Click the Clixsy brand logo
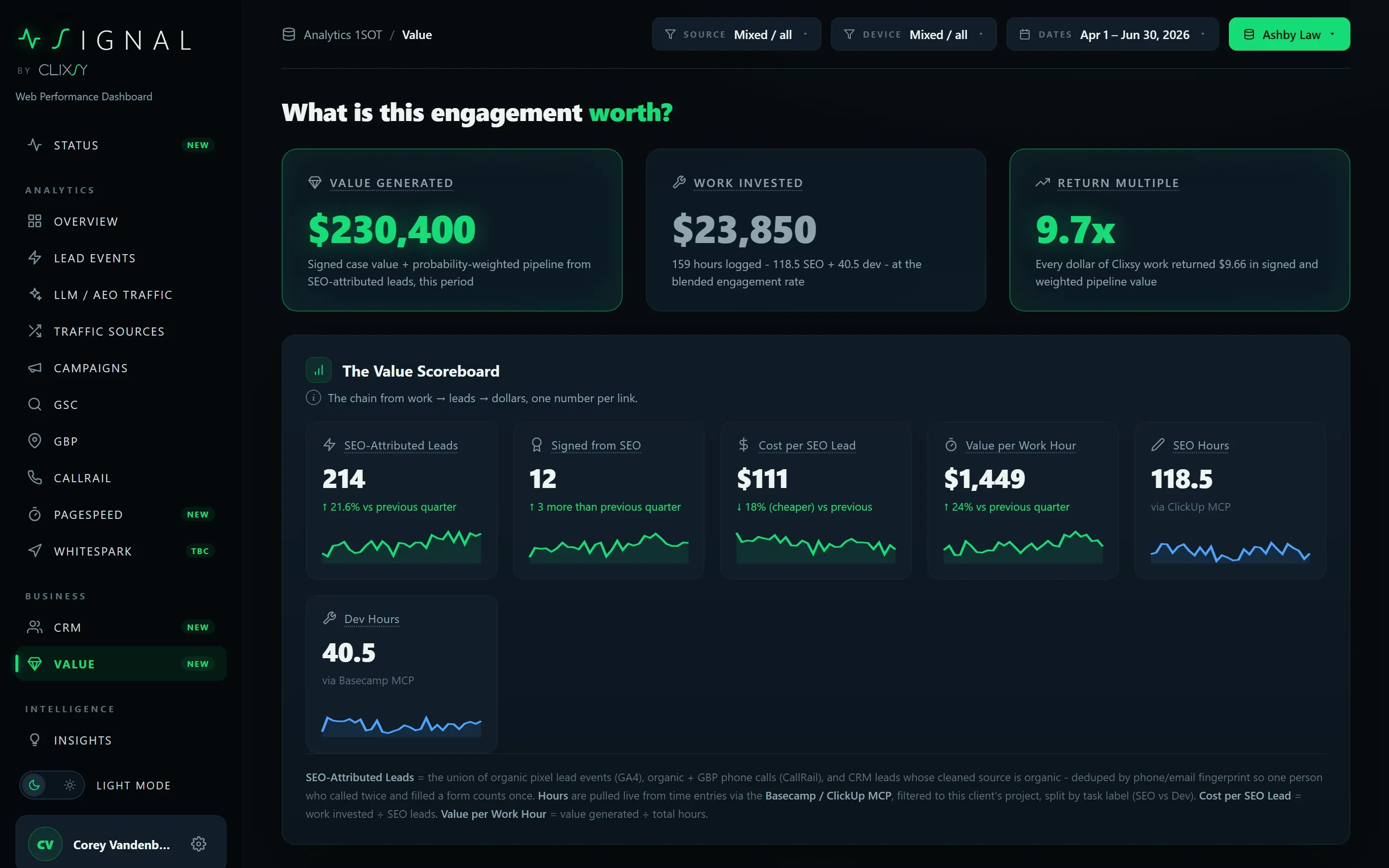This screenshot has height=868, width=1389. [63, 69]
